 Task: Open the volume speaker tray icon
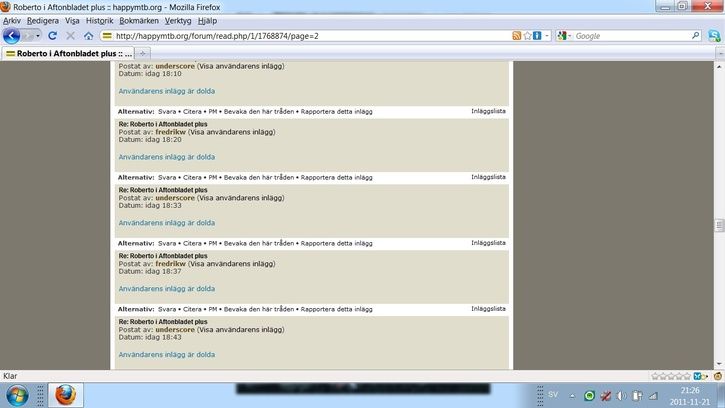621,396
